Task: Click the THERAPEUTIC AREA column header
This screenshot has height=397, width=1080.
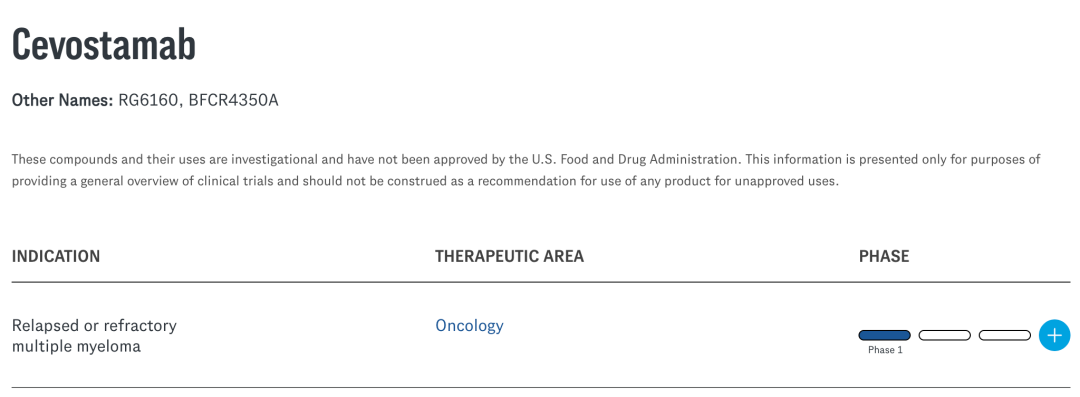Action: pyautogui.click(x=510, y=256)
